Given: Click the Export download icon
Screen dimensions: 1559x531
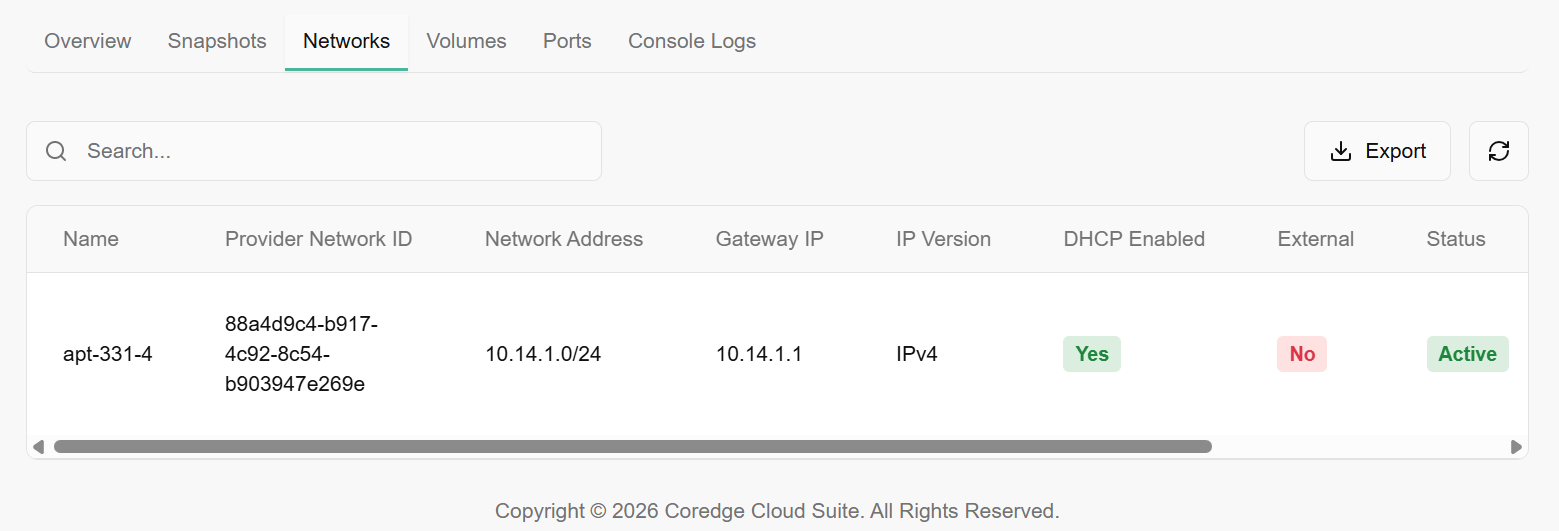Looking at the screenshot, I should click(1340, 151).
